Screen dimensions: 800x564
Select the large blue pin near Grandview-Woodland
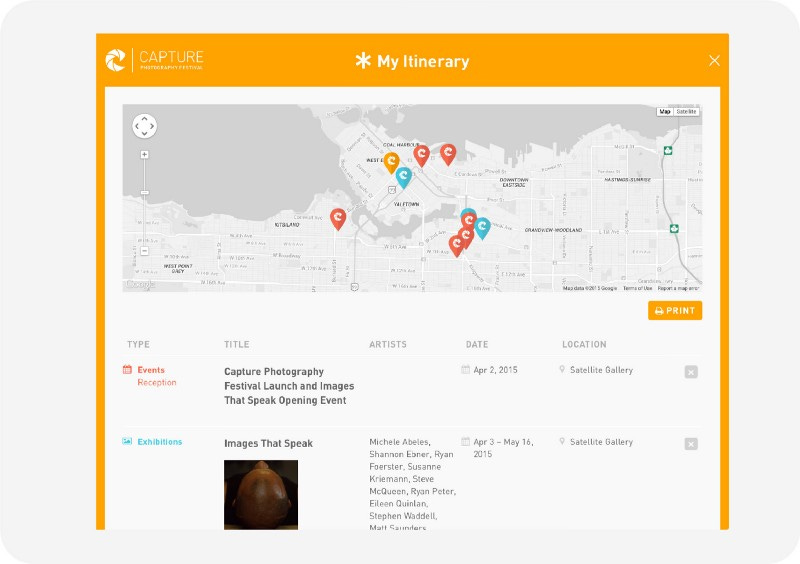(482, 228)
